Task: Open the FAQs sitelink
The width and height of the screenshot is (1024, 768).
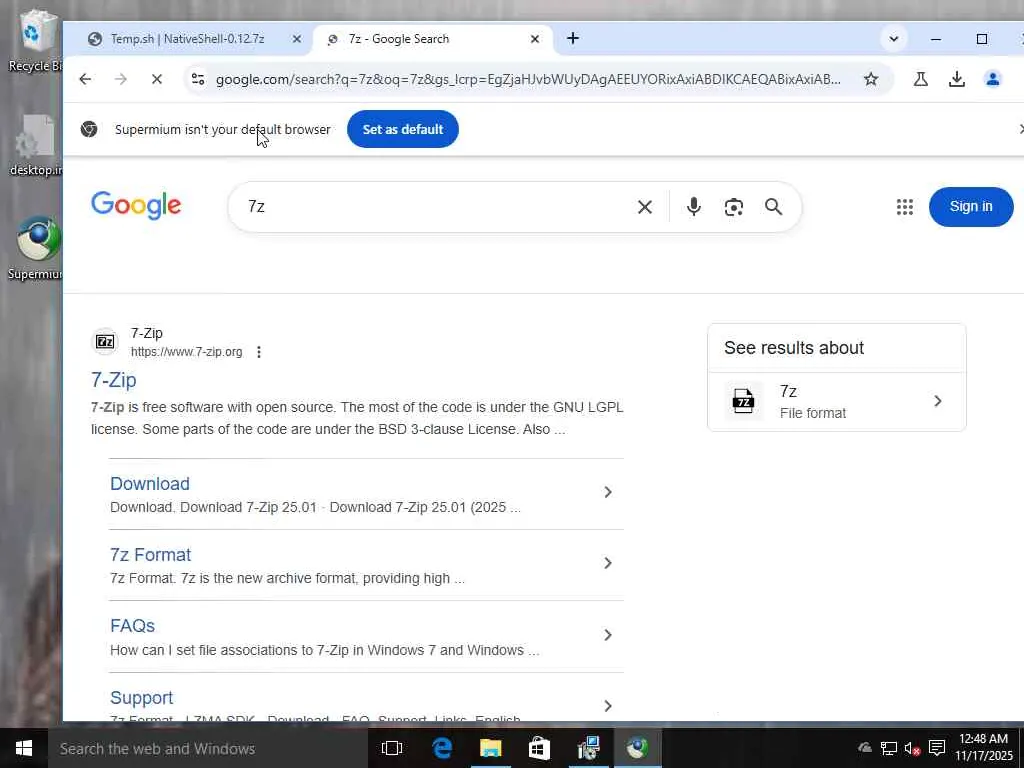Action: pos(133,626)
